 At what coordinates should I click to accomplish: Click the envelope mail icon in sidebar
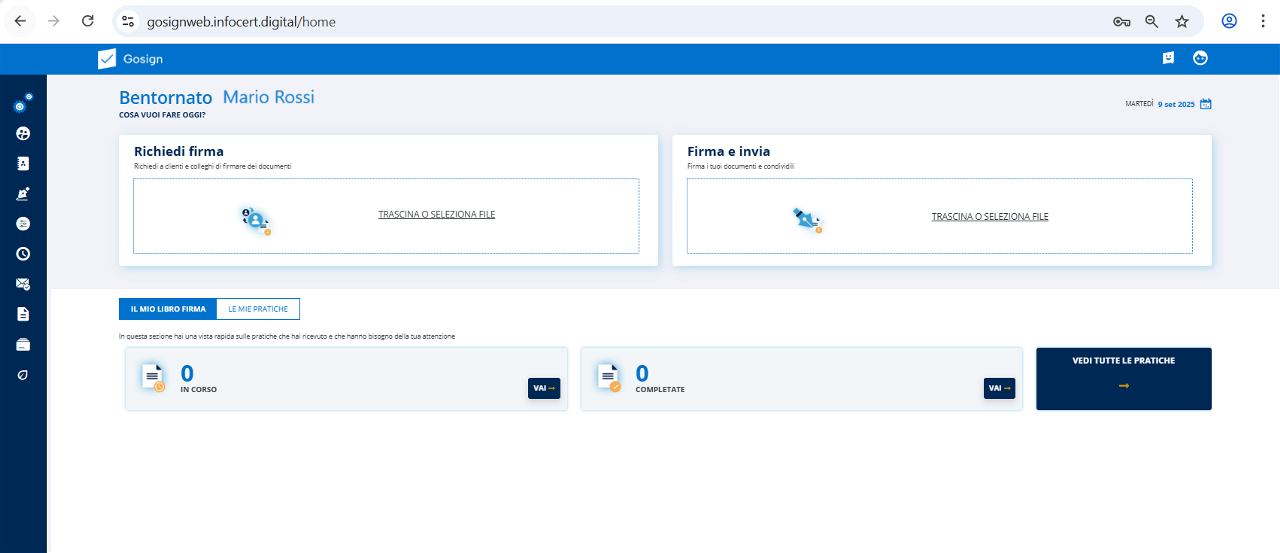23,284
